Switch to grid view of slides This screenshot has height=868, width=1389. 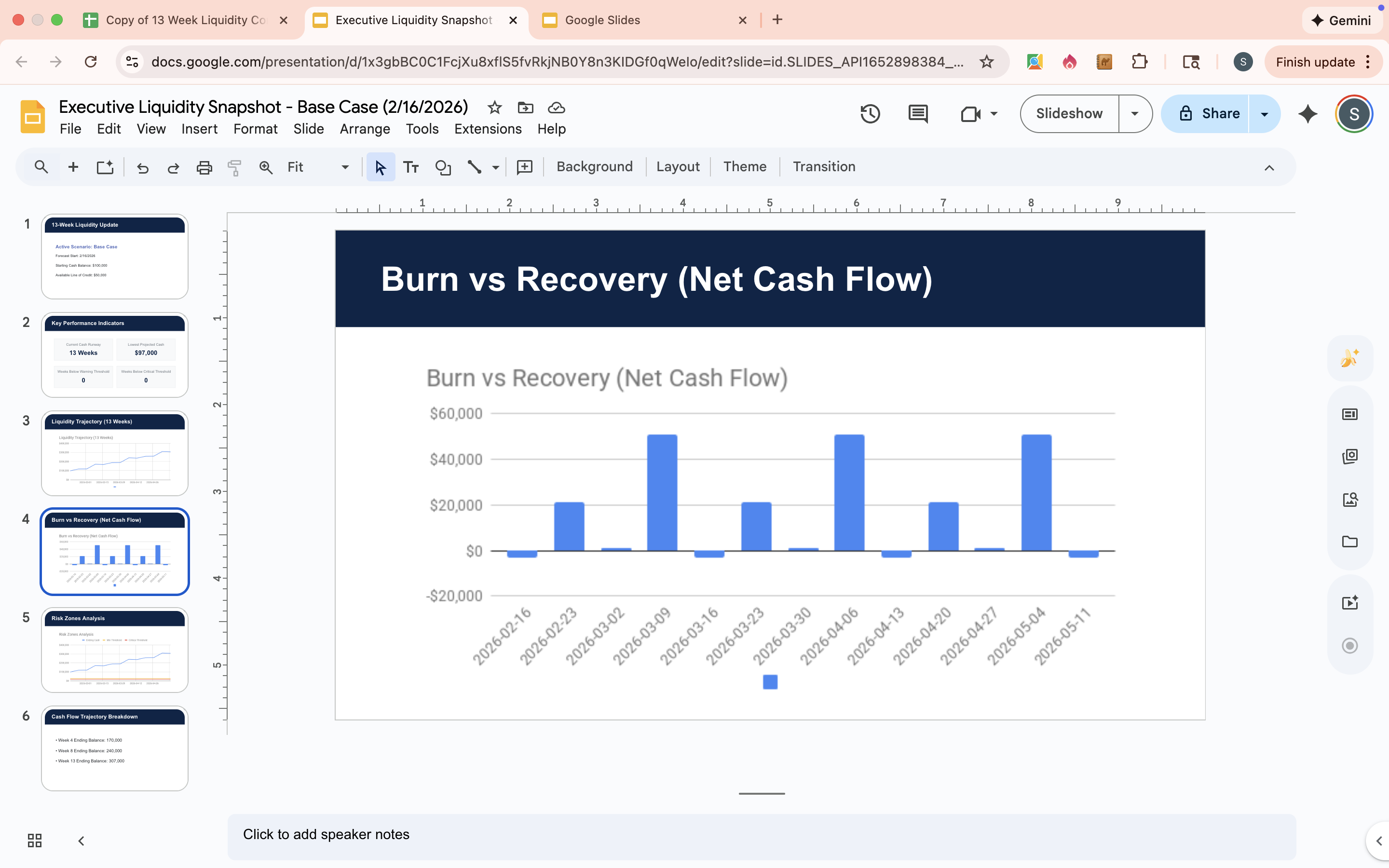(34, 841)
